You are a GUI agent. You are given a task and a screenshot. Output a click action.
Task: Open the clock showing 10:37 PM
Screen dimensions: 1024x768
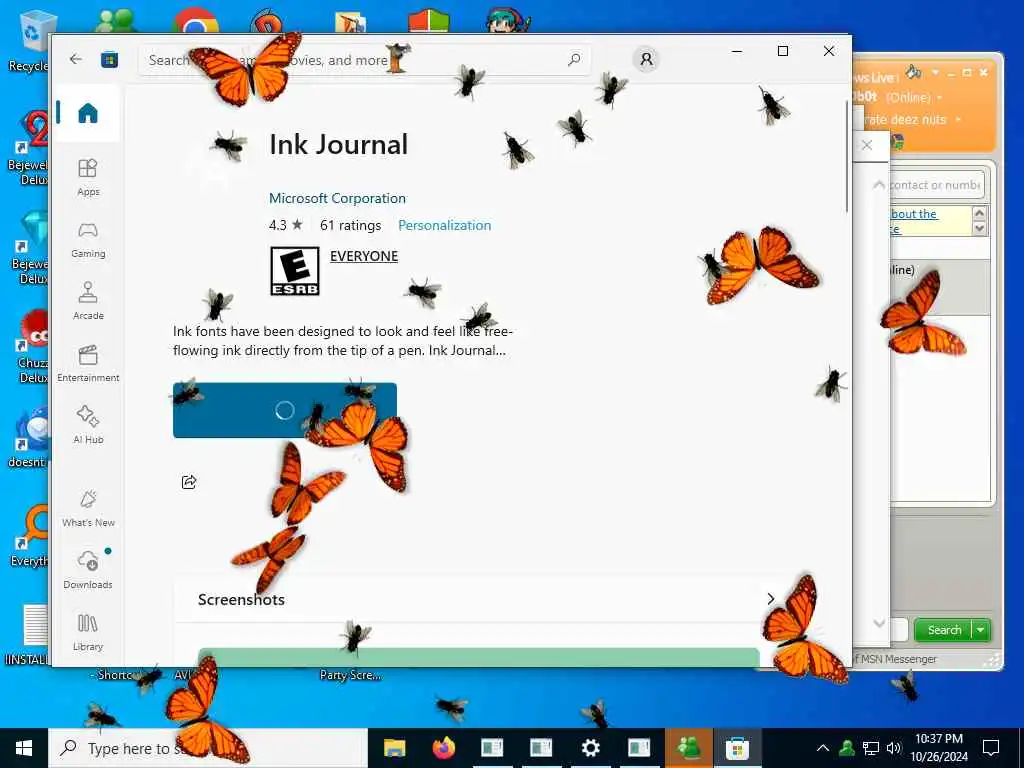pos(938,748)
